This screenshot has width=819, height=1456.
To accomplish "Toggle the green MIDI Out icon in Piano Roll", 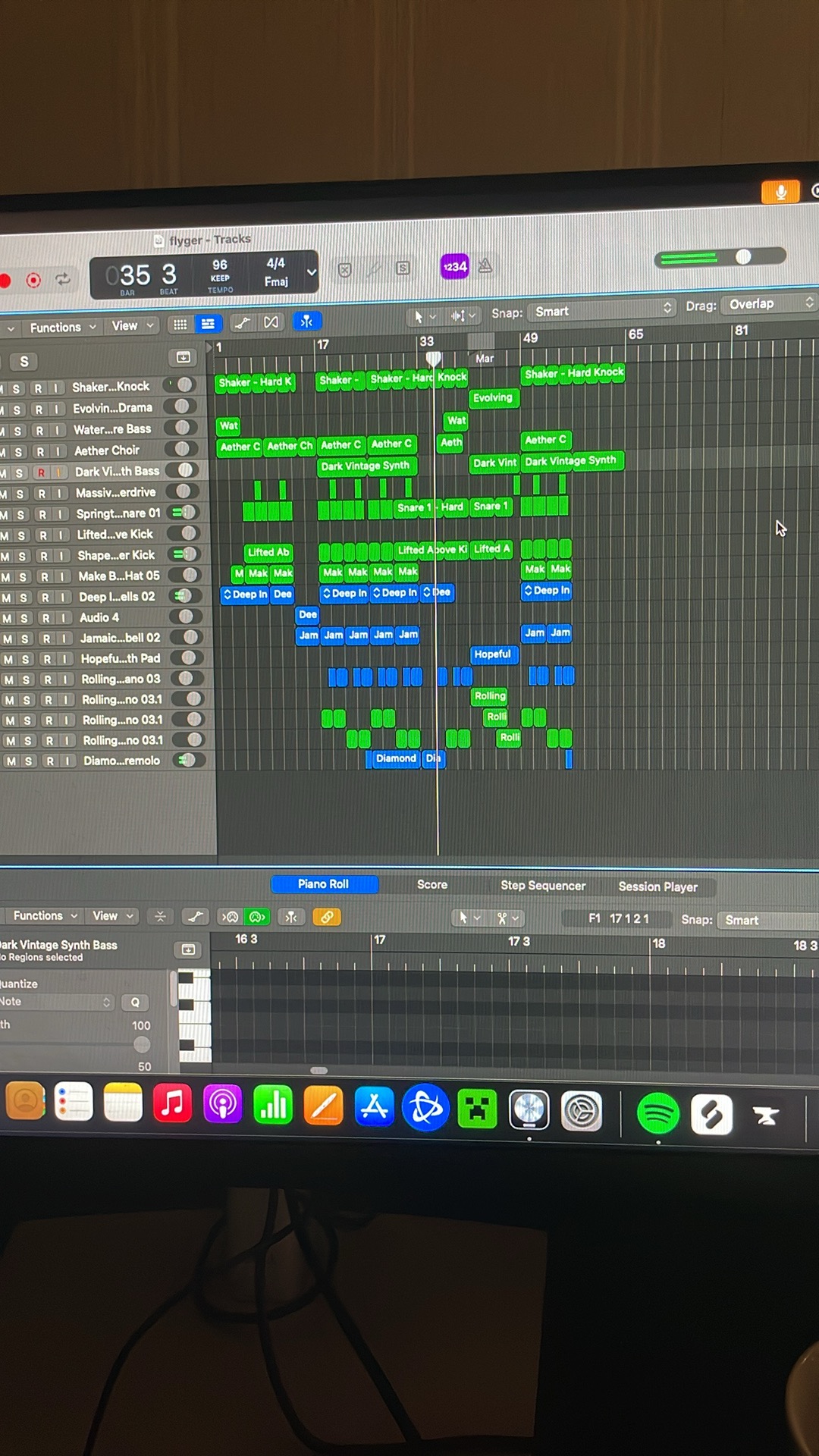I will pos(258,917).
